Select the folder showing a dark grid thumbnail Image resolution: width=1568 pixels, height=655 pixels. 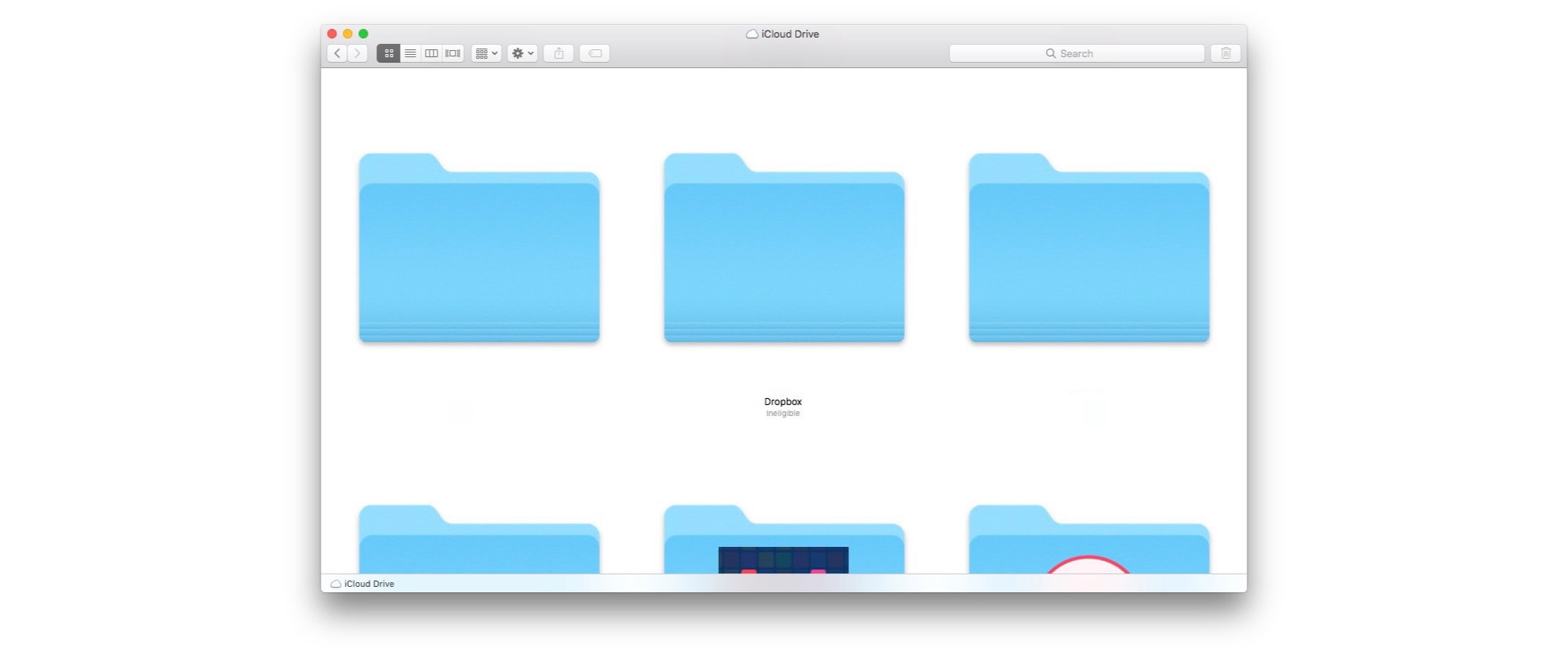[784, 540]
